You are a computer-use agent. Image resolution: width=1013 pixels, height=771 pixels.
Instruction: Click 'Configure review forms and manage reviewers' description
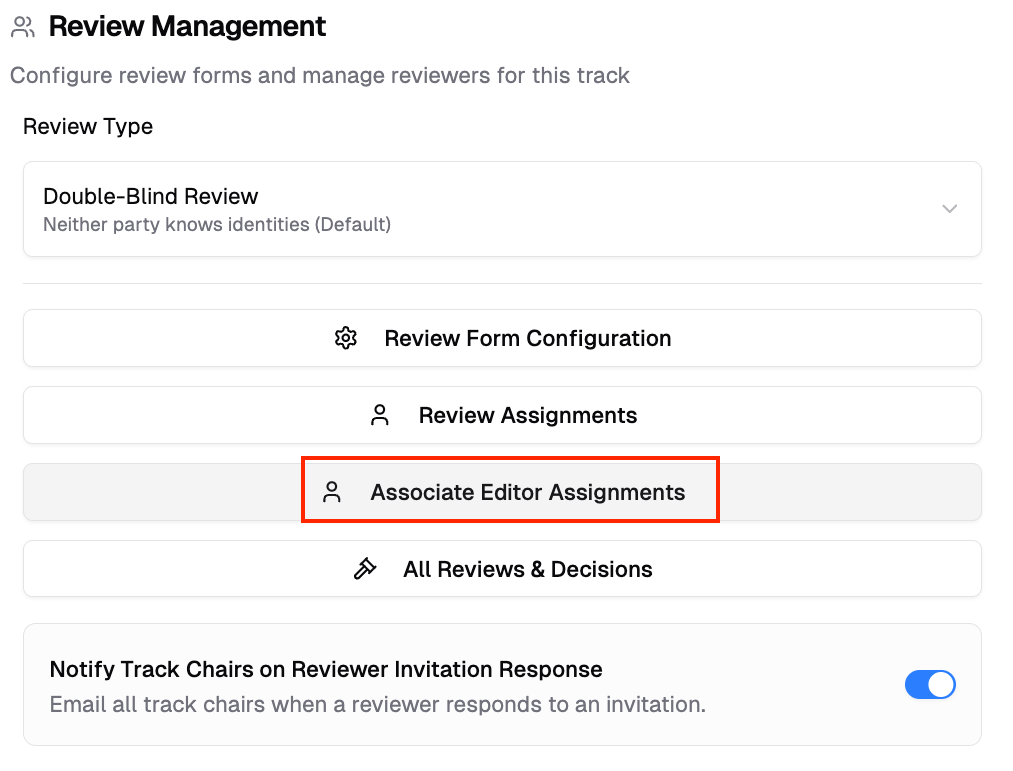tap(320, 75)
